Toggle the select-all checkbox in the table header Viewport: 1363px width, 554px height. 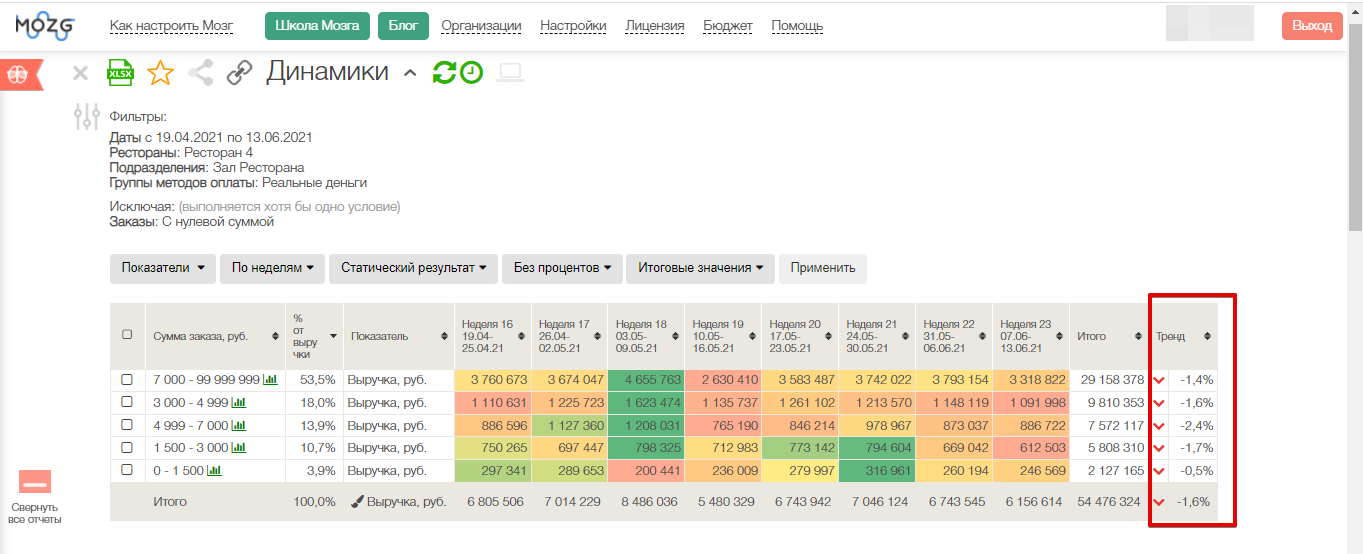pyautogui.click(x=127, y=335)
